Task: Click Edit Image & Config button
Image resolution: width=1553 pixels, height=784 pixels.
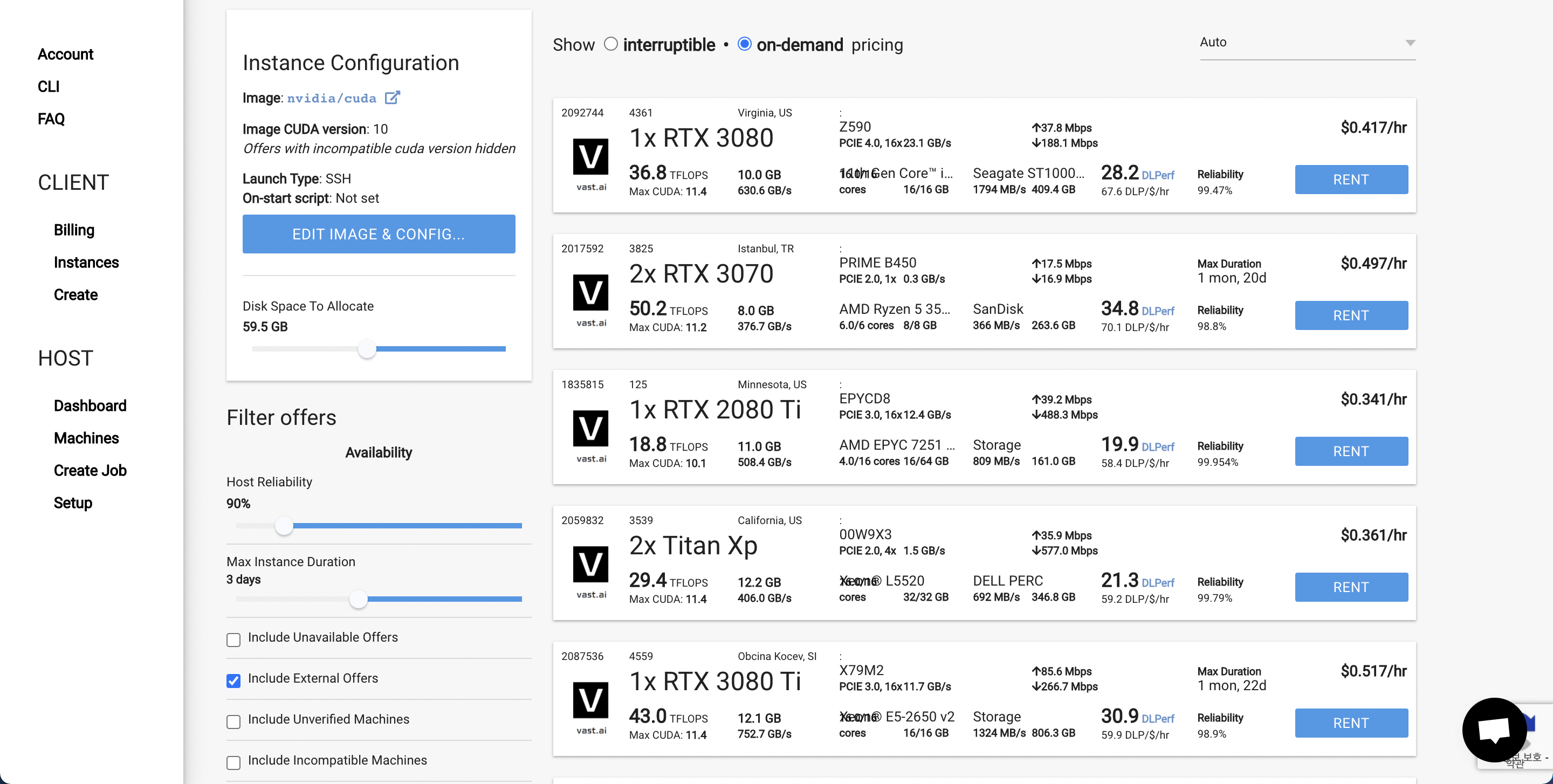Action: 378,234
